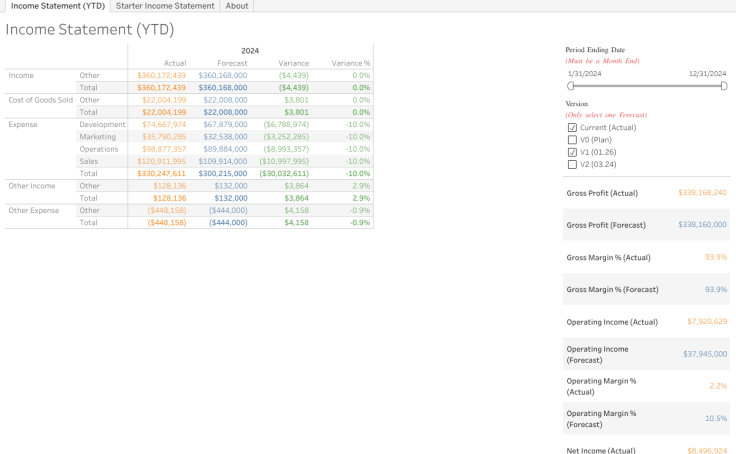Screen dimensions: 736x454
Task: Click the 12/31/2024 end date field
Action: [707, 74]
